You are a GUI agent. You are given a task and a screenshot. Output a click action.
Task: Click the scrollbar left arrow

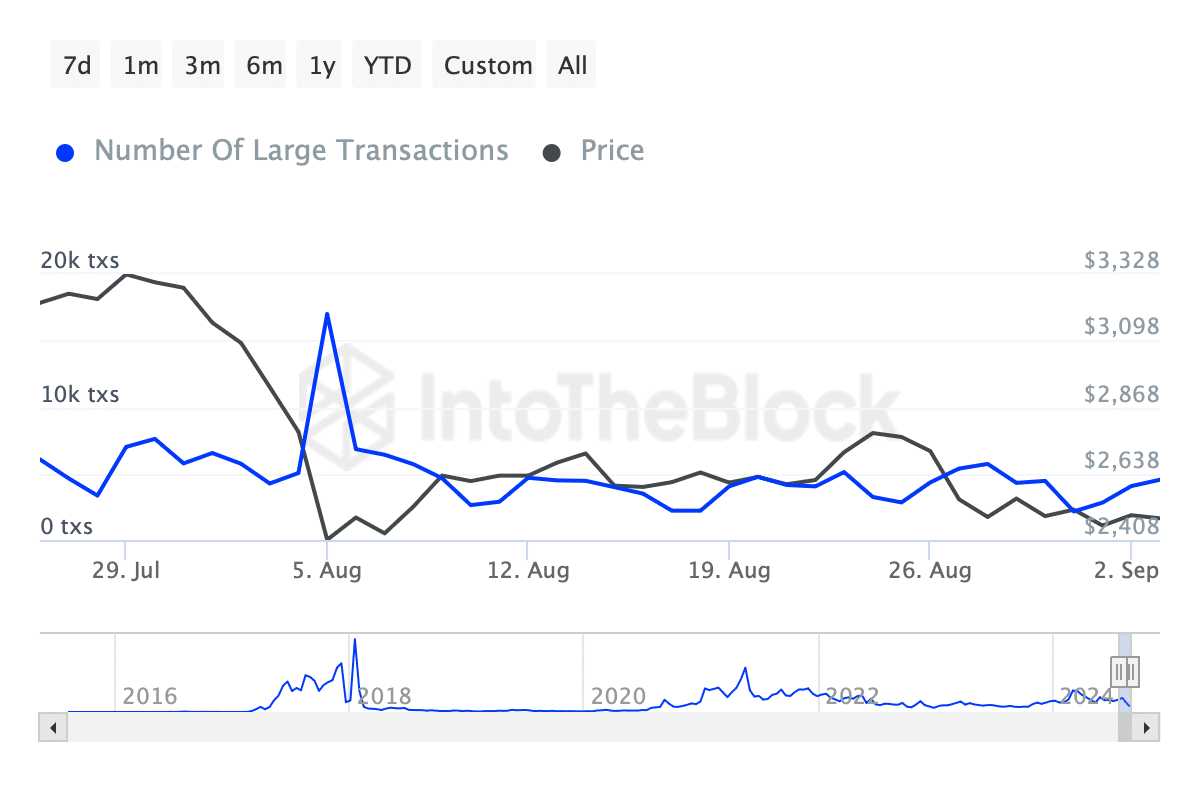pos(53,727)
